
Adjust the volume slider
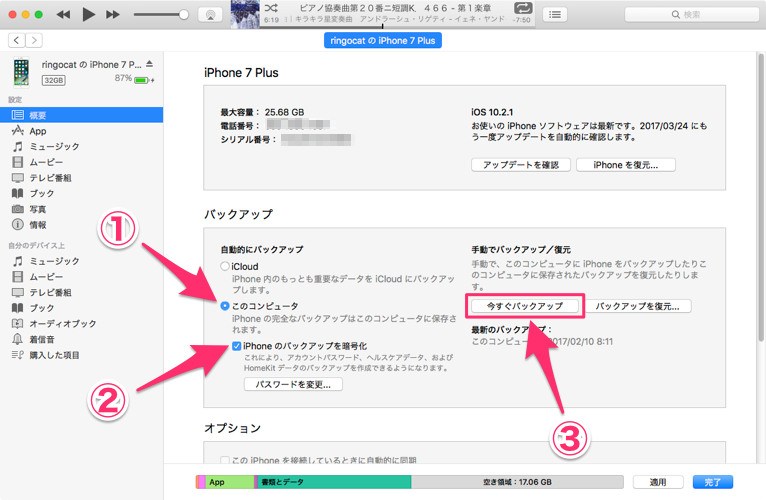(x=165, y=15)
